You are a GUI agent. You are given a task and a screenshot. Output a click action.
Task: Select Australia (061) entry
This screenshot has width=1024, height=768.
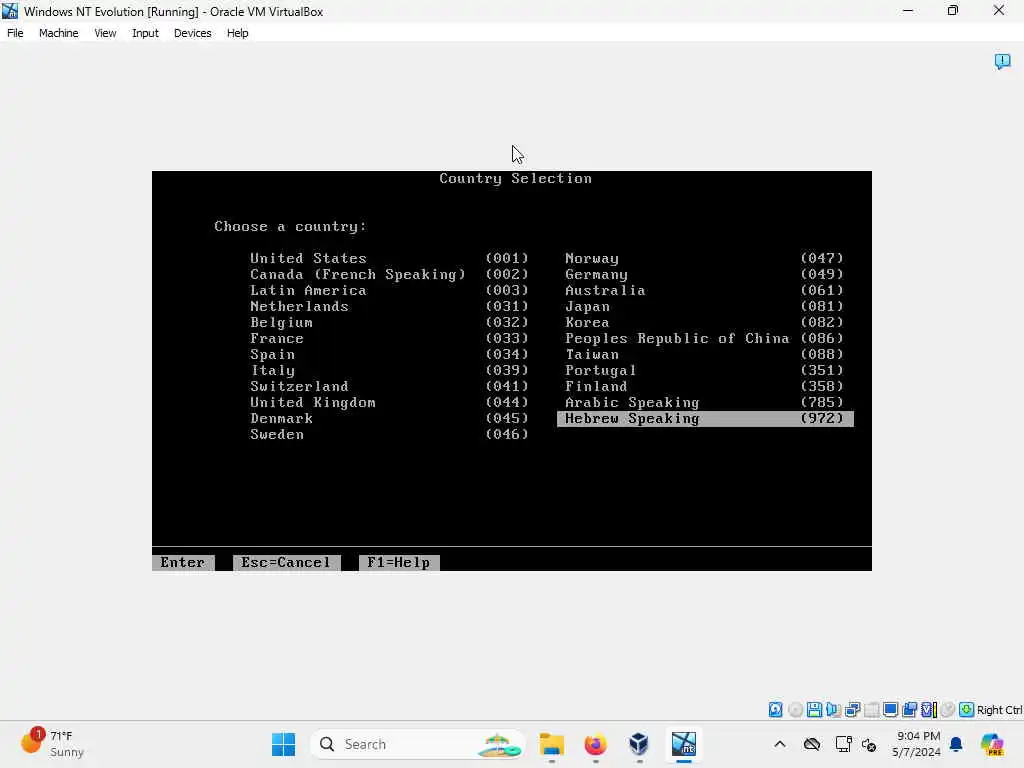click(x=704, y=291)
